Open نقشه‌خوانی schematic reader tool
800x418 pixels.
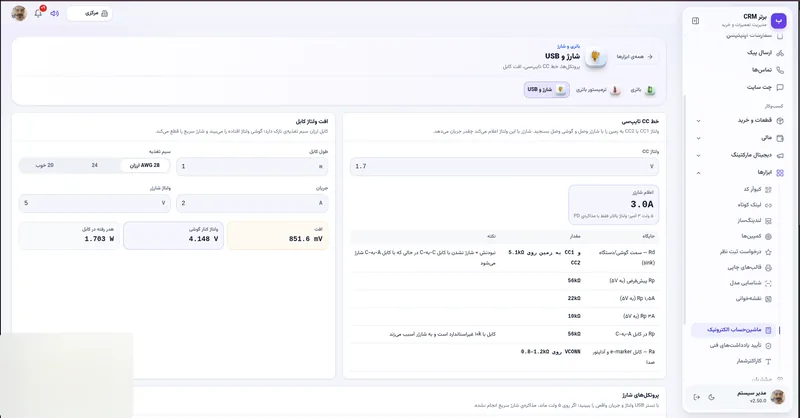coord(748,299)
